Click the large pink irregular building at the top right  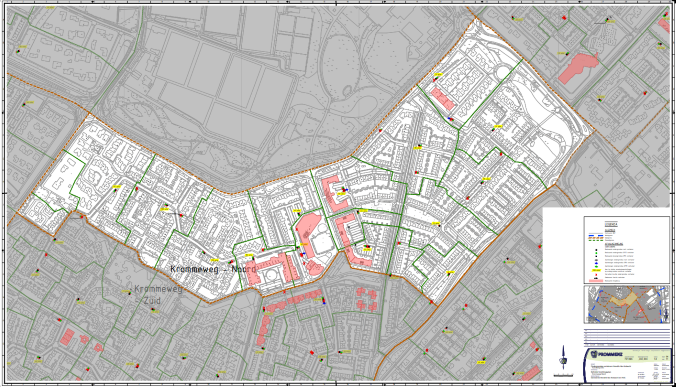click(577, 68)
